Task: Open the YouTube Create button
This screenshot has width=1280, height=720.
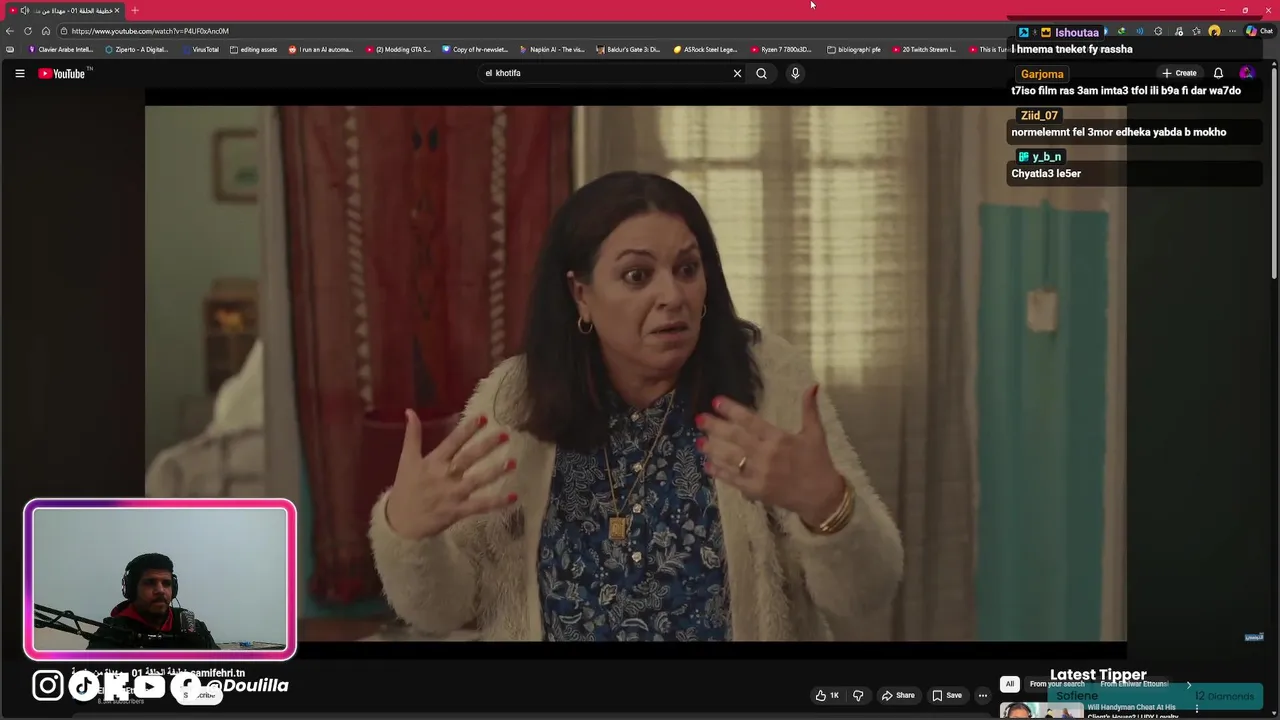Action: click(x=1179, y=73)
